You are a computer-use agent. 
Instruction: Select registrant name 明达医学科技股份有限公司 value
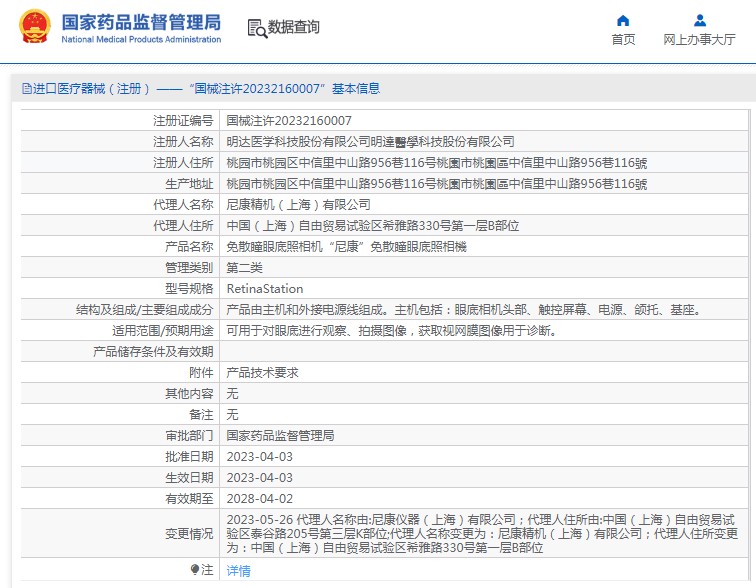(370, 142)
